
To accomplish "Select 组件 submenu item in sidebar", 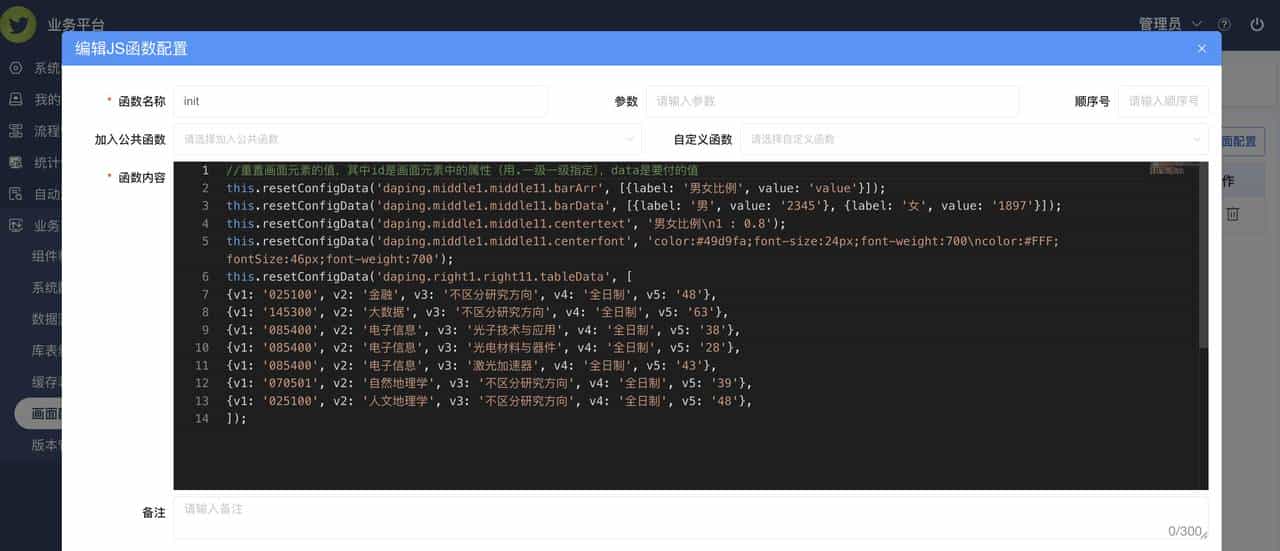I will coord(46,256).
